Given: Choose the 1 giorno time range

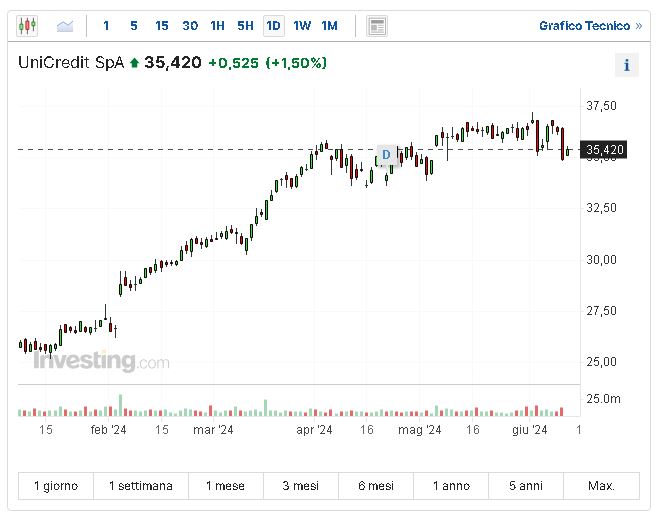Looking at the screenshot, I should [x=56, y=486].
